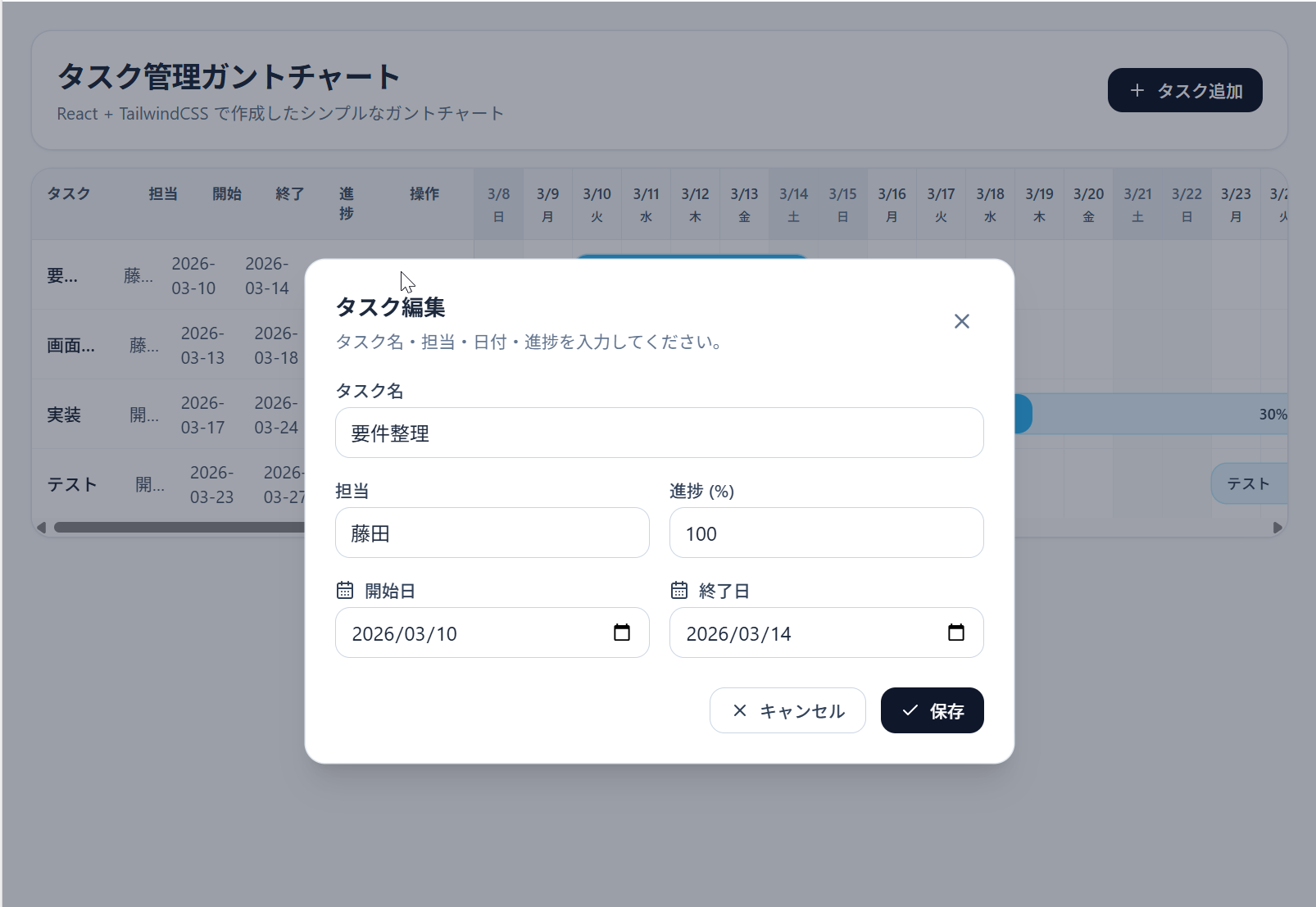Open the 開始日 calendar picker icon
This screenshot has height=907, width=1316.
[x=622, y=633]
